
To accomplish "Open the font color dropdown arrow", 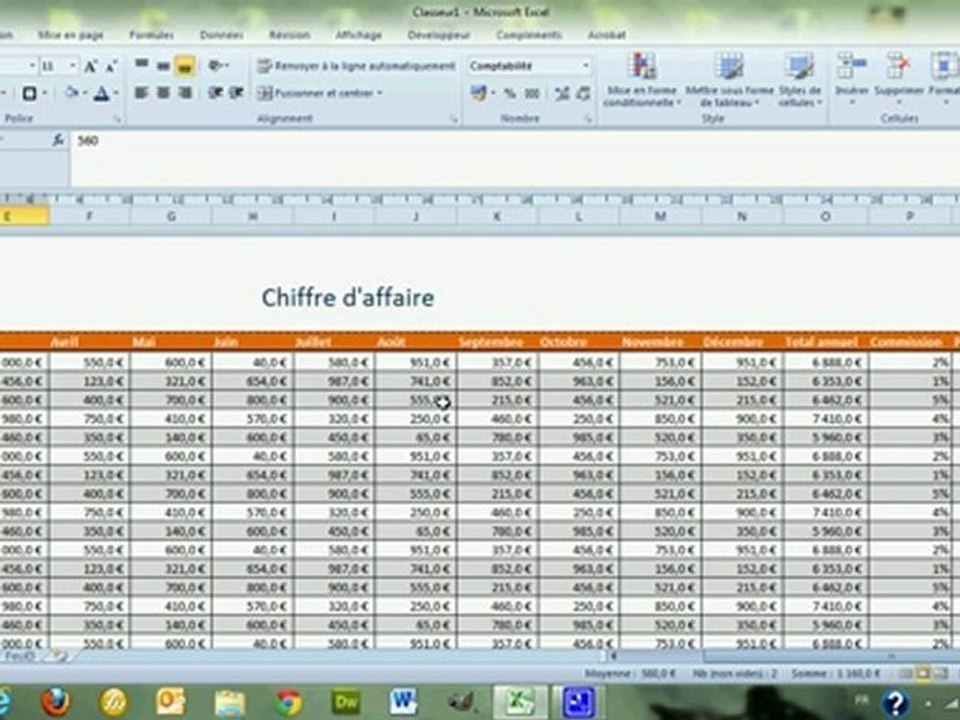I will (116, 93).
